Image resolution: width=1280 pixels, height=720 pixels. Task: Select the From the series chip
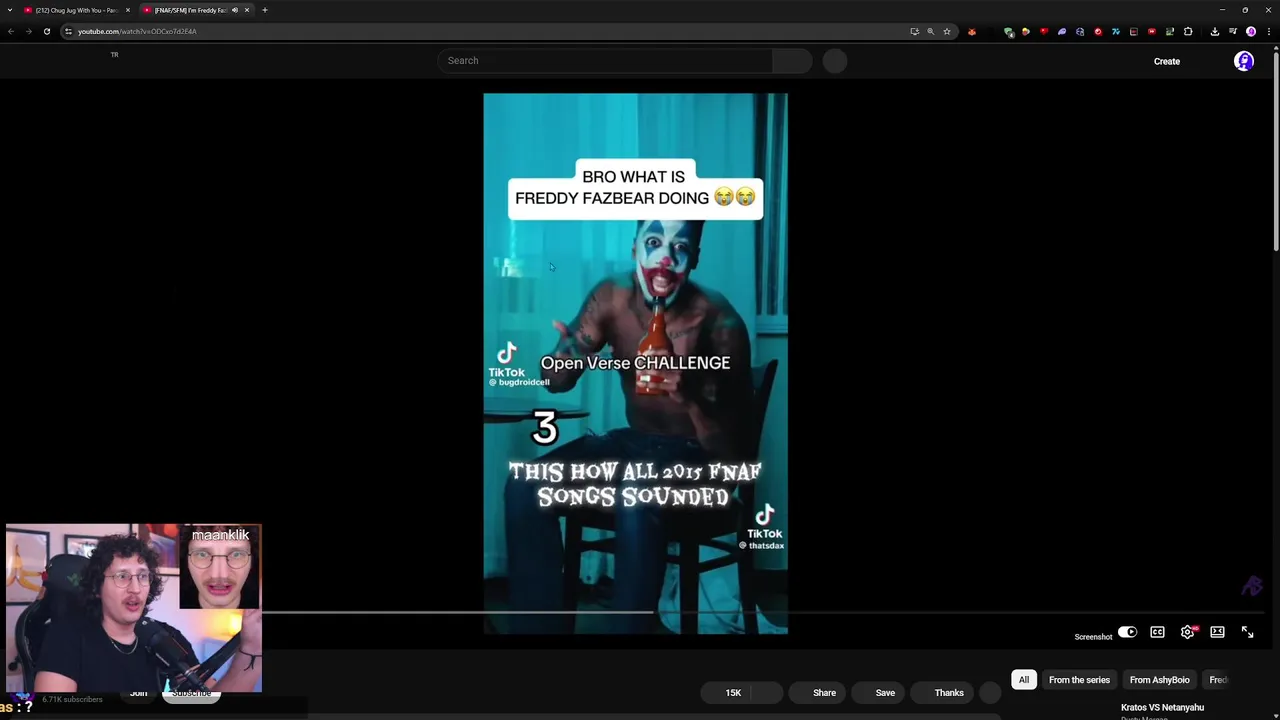[1079, 680]
